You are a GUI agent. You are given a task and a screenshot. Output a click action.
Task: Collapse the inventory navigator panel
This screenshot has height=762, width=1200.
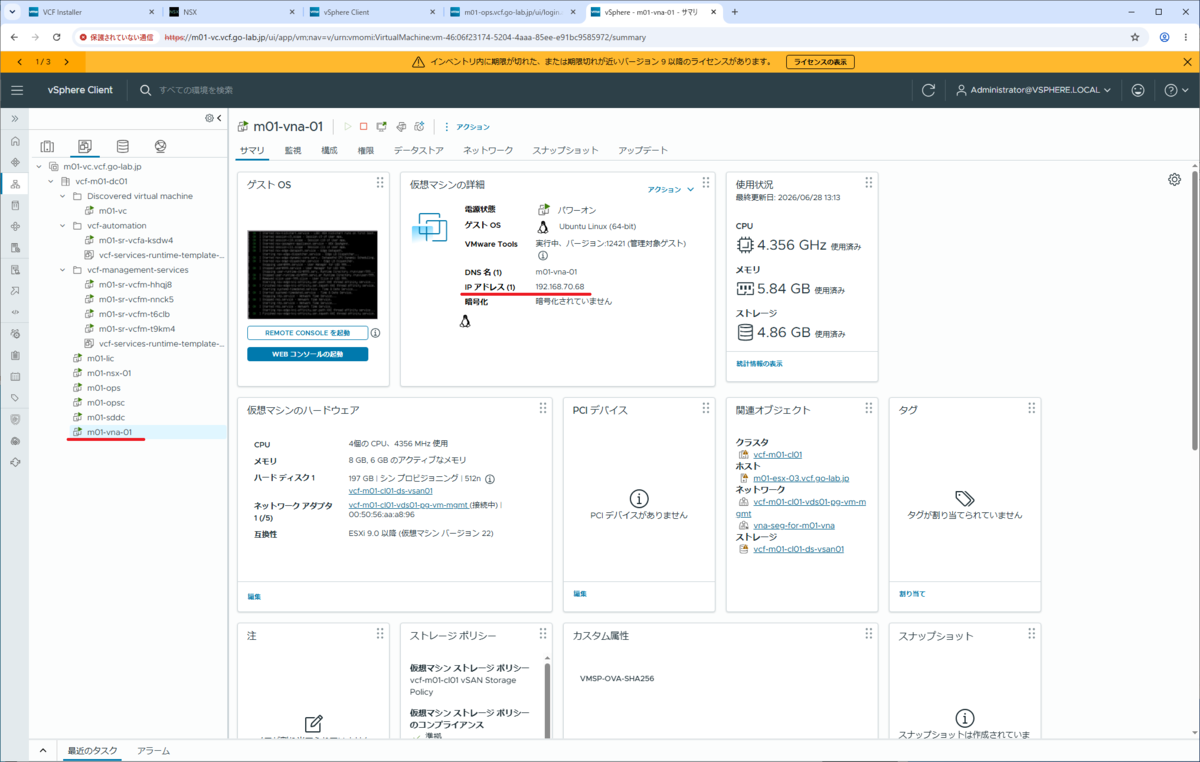pyautogui.click(x=219, y=118)
